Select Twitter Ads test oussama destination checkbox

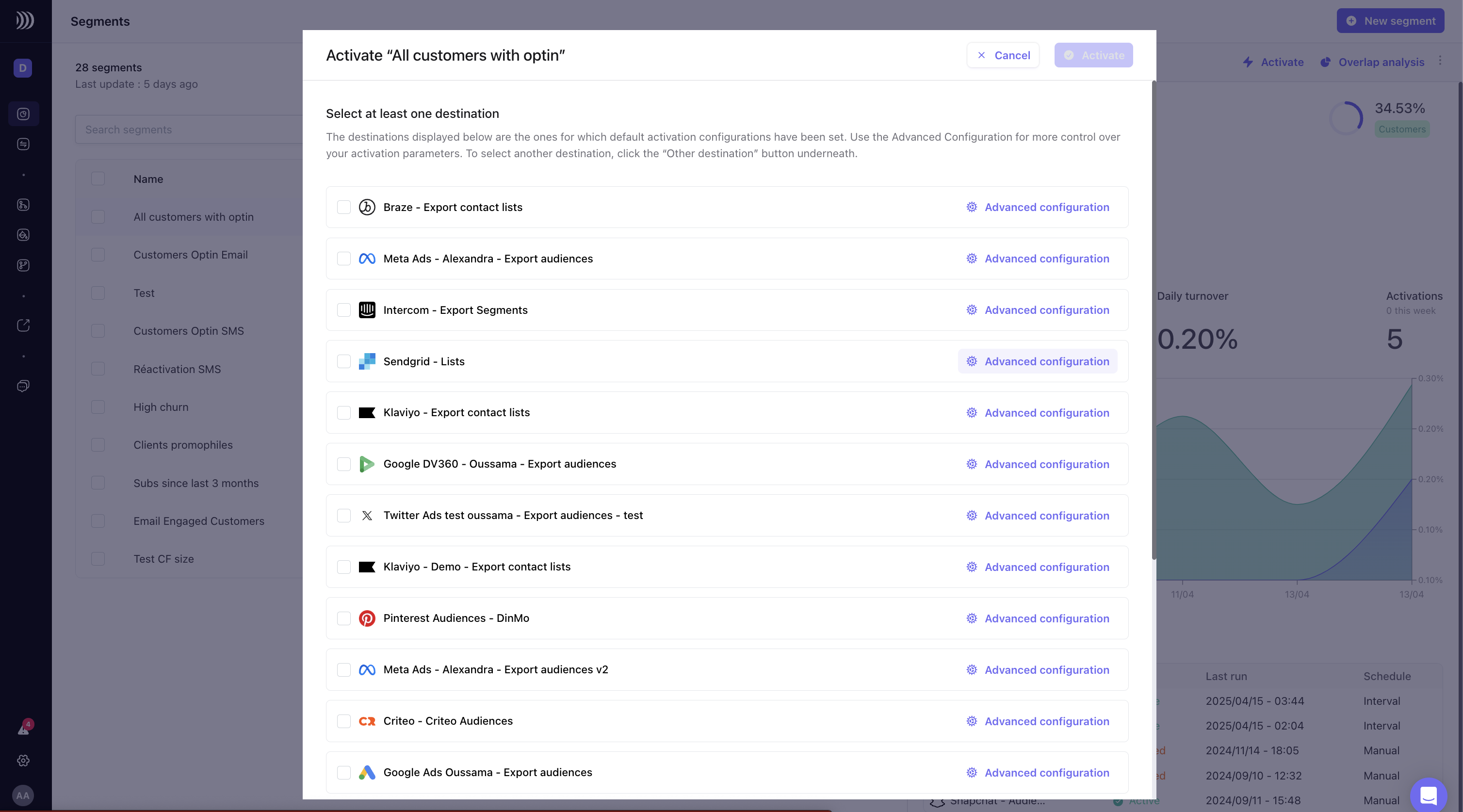343,516
